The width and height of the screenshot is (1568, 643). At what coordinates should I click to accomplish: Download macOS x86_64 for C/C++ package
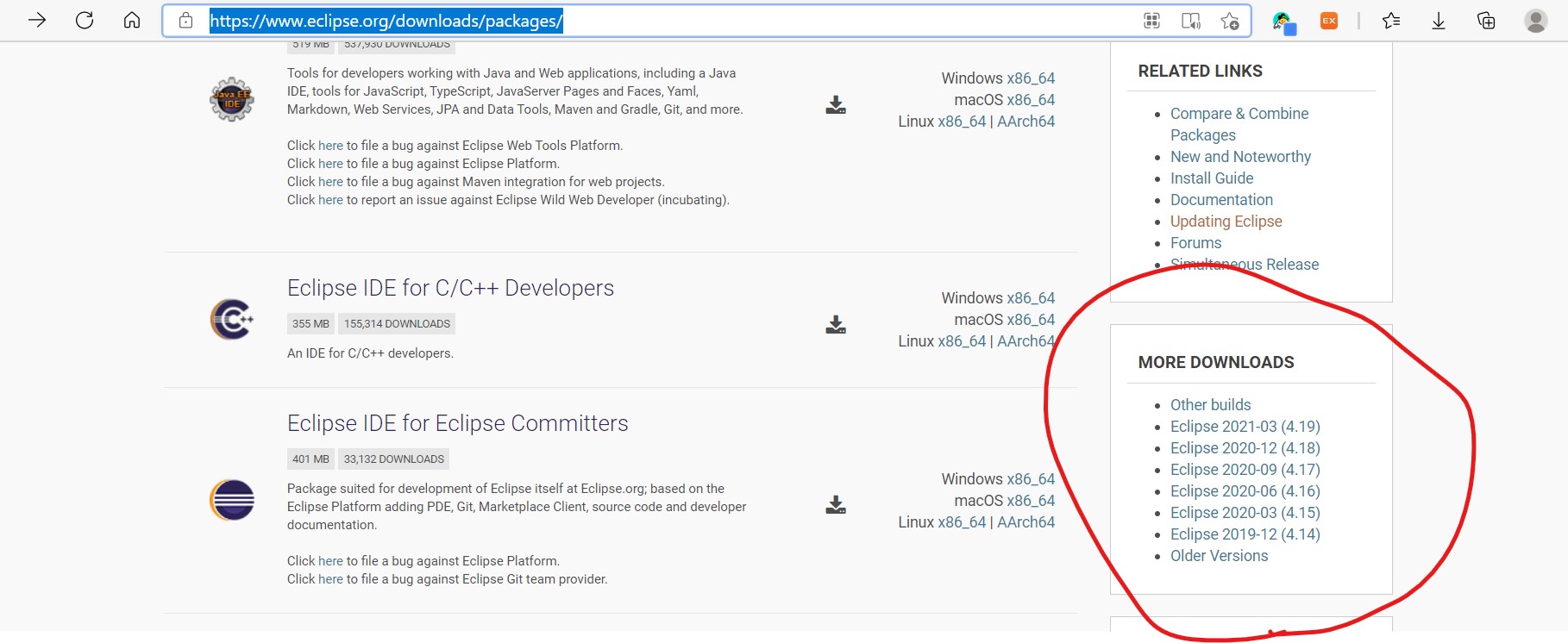click(x=1031, y=320)
